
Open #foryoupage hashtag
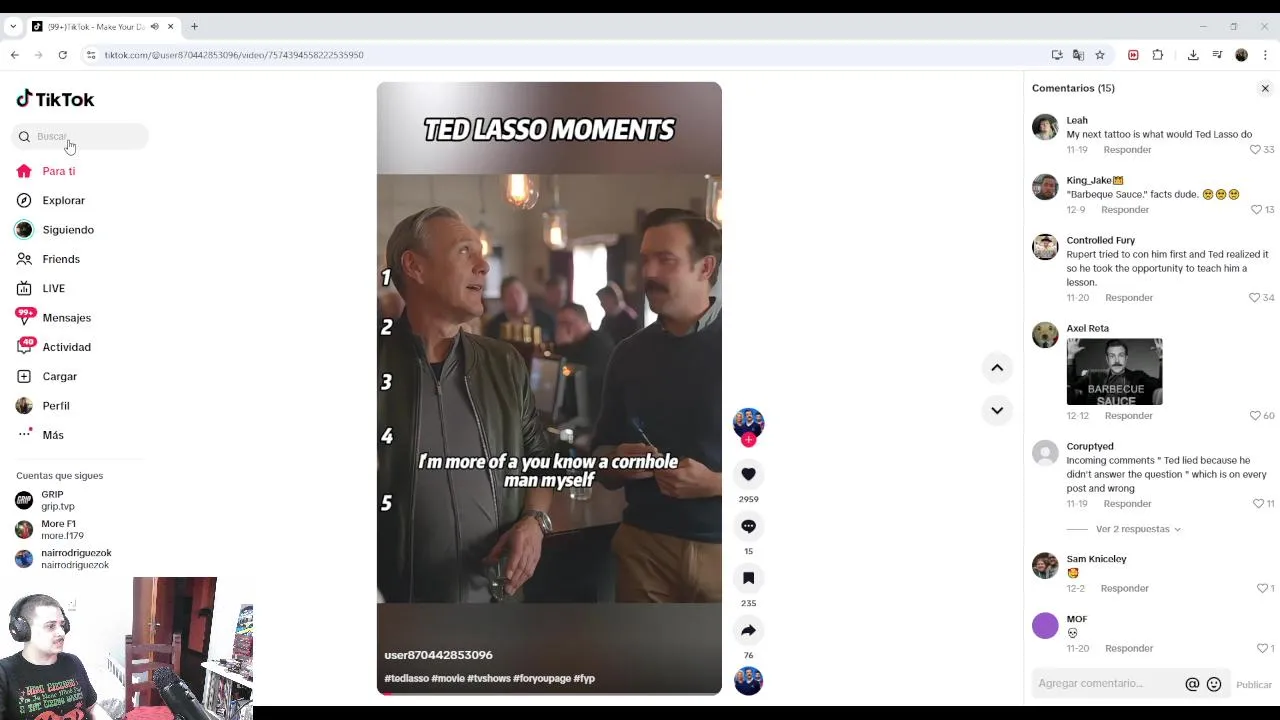pos(541,679)
